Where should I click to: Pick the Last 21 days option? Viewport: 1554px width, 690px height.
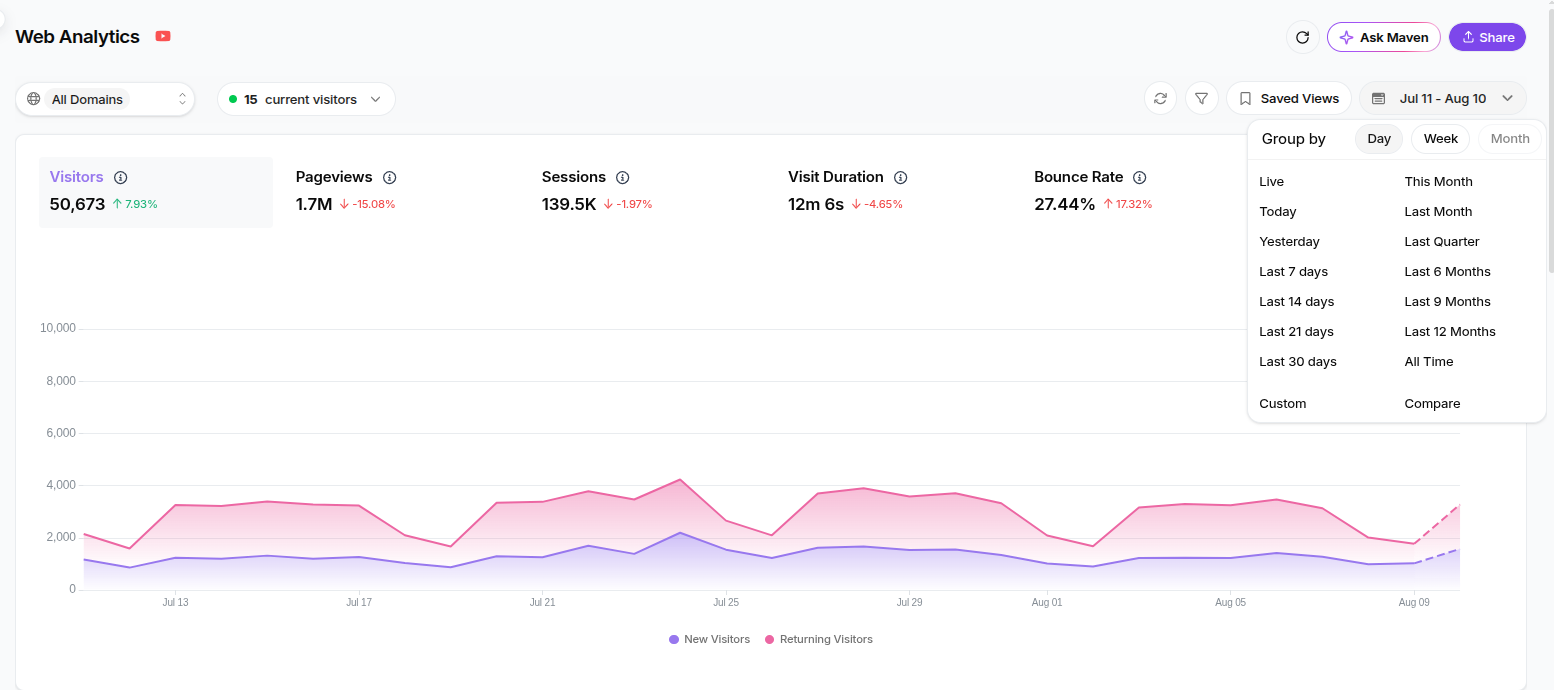point(1297,332)
